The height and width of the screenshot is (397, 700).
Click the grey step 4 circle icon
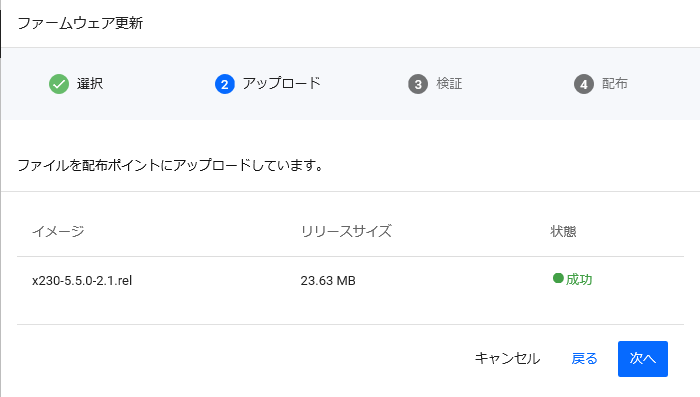tap(584, 84)
